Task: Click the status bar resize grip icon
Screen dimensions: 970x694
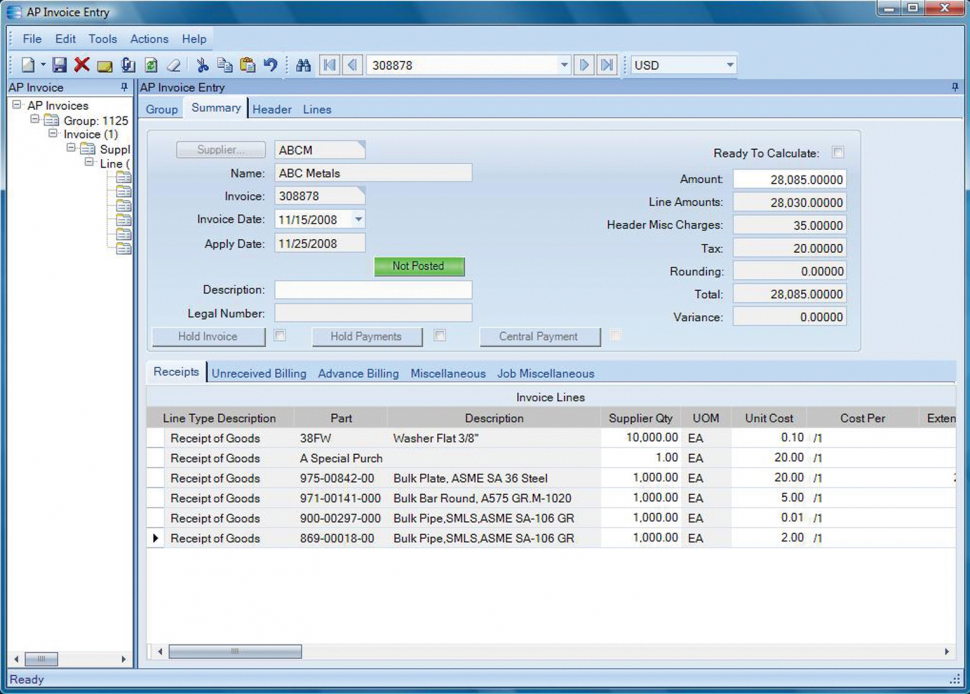Action: pyautogui.click(x=955, y=680)
